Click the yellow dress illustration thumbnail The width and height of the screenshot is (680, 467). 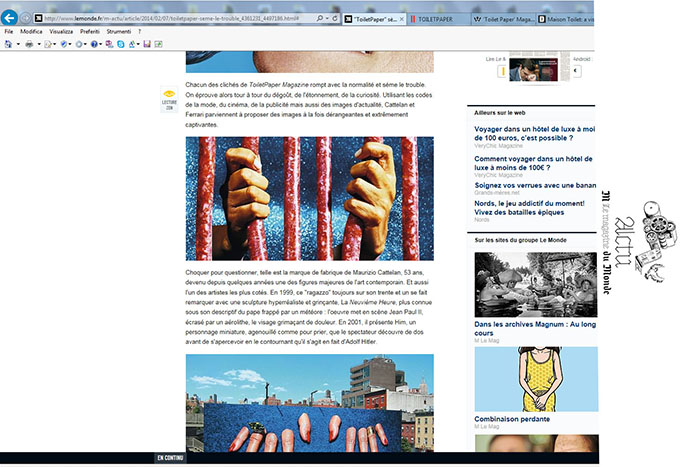[536, 379]
